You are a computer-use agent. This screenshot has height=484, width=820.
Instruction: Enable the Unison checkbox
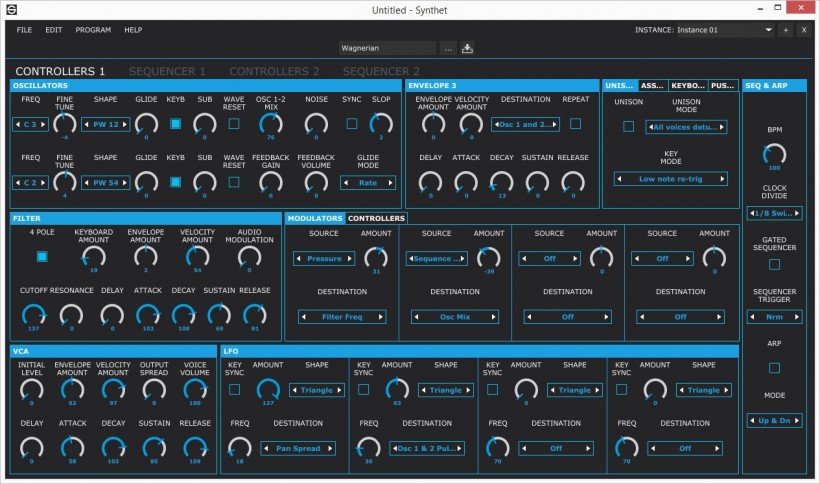(x=629, y=126)
